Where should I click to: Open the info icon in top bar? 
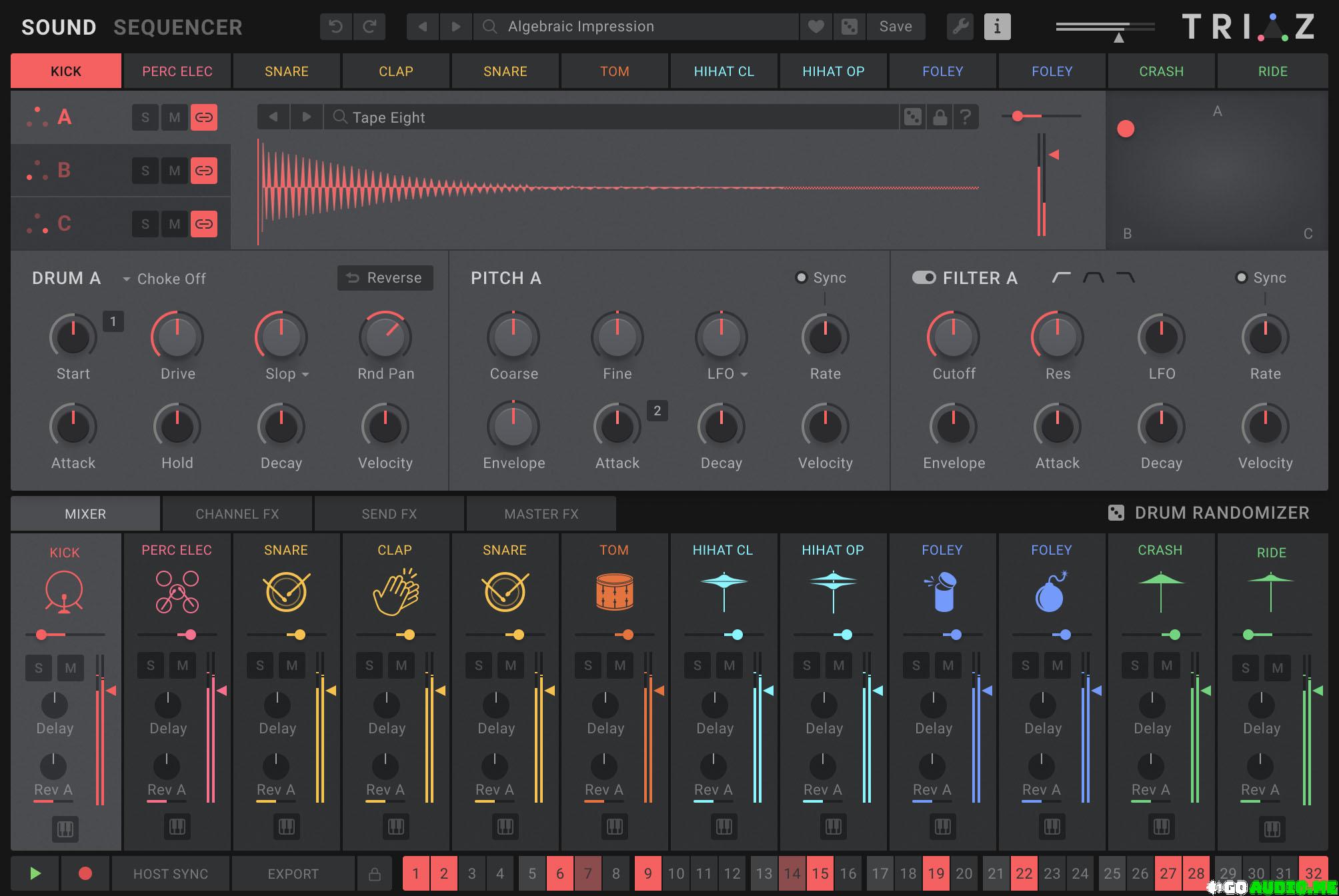[997, 27]
